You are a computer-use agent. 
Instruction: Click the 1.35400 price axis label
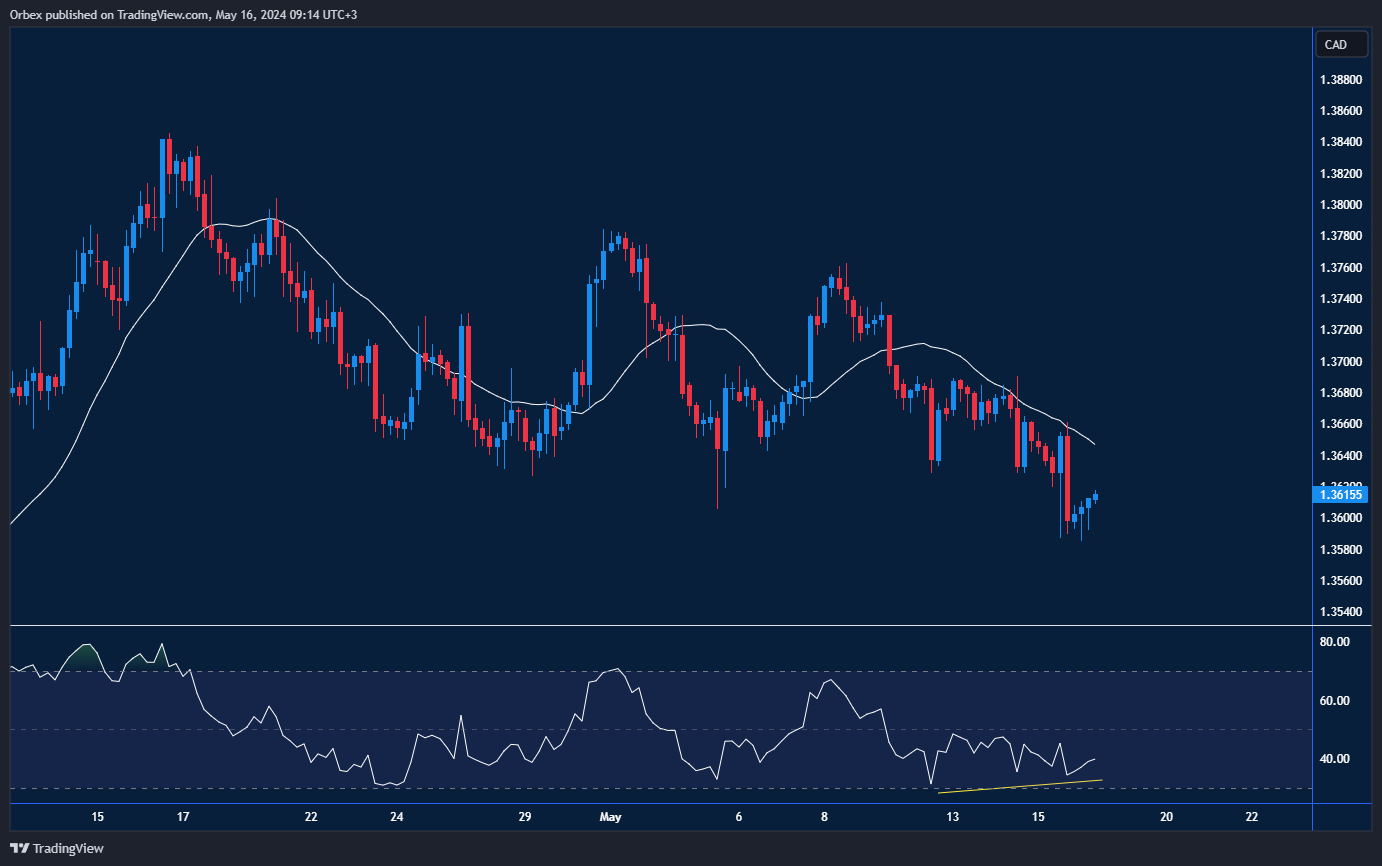point(1339,612)
